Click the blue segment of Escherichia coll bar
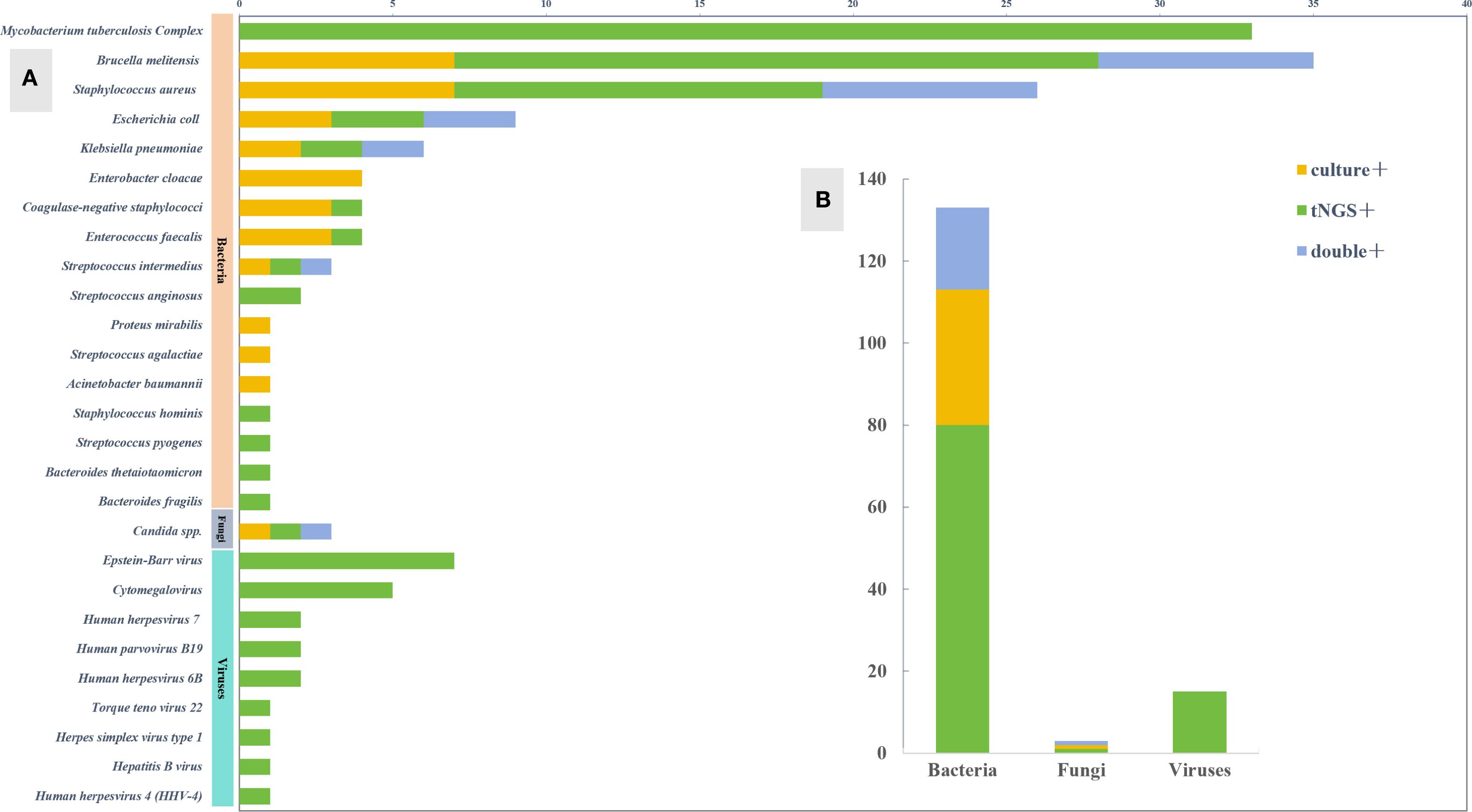This screenshot has height=812, width=1472. pos(470,120)
